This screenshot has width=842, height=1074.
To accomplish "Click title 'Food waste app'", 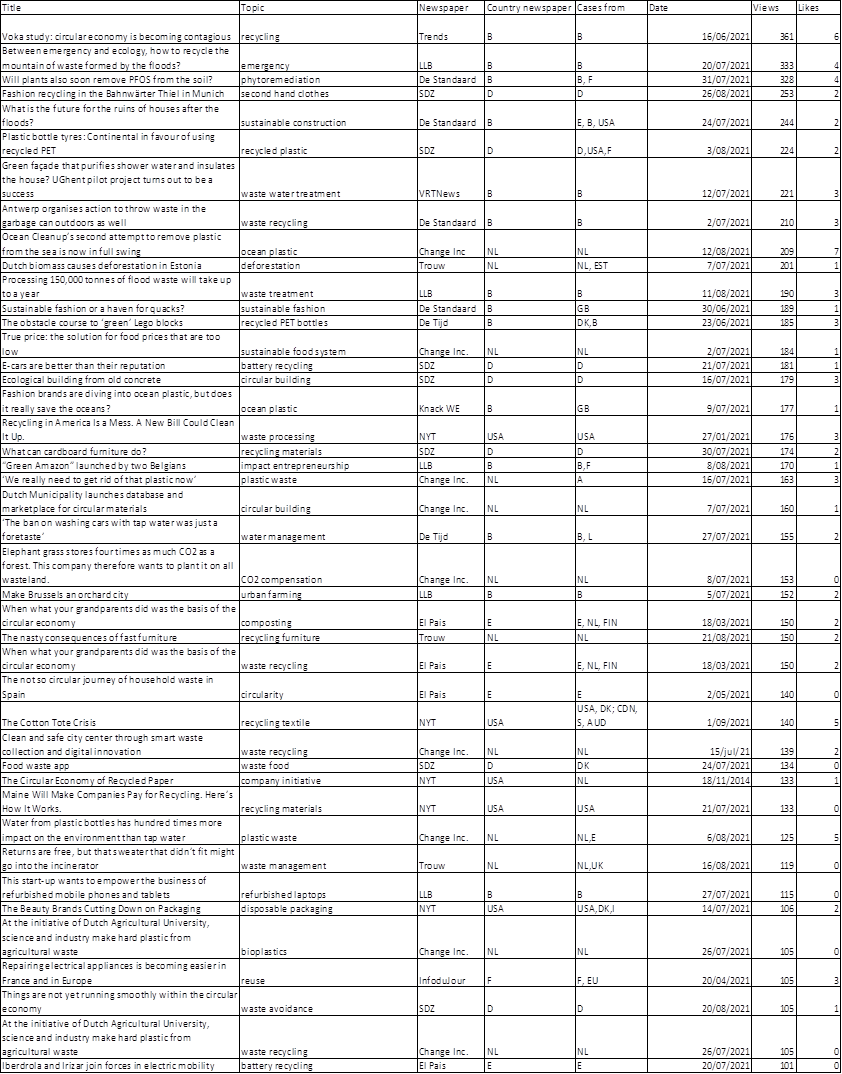I will pyautogui.click(x=120, y=766).
